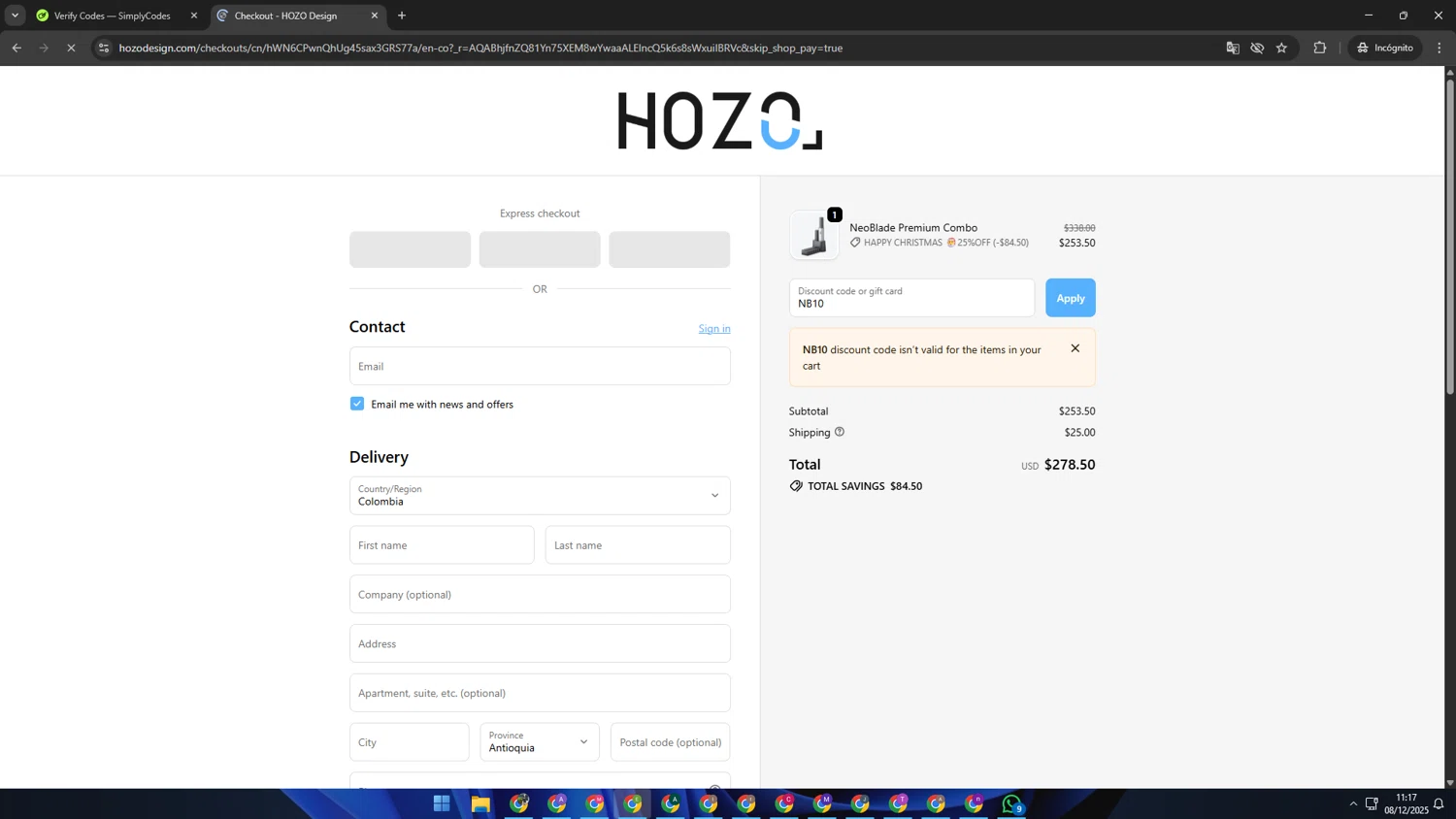Open the Extensions puzzle icon

[1320, 48]
